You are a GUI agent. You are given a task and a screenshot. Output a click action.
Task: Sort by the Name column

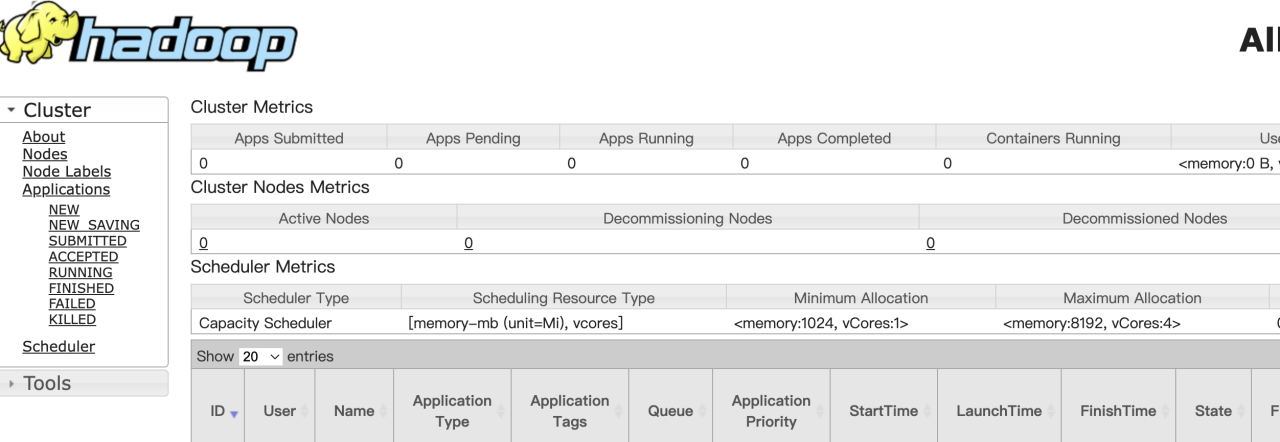click(x=354, y=411)
